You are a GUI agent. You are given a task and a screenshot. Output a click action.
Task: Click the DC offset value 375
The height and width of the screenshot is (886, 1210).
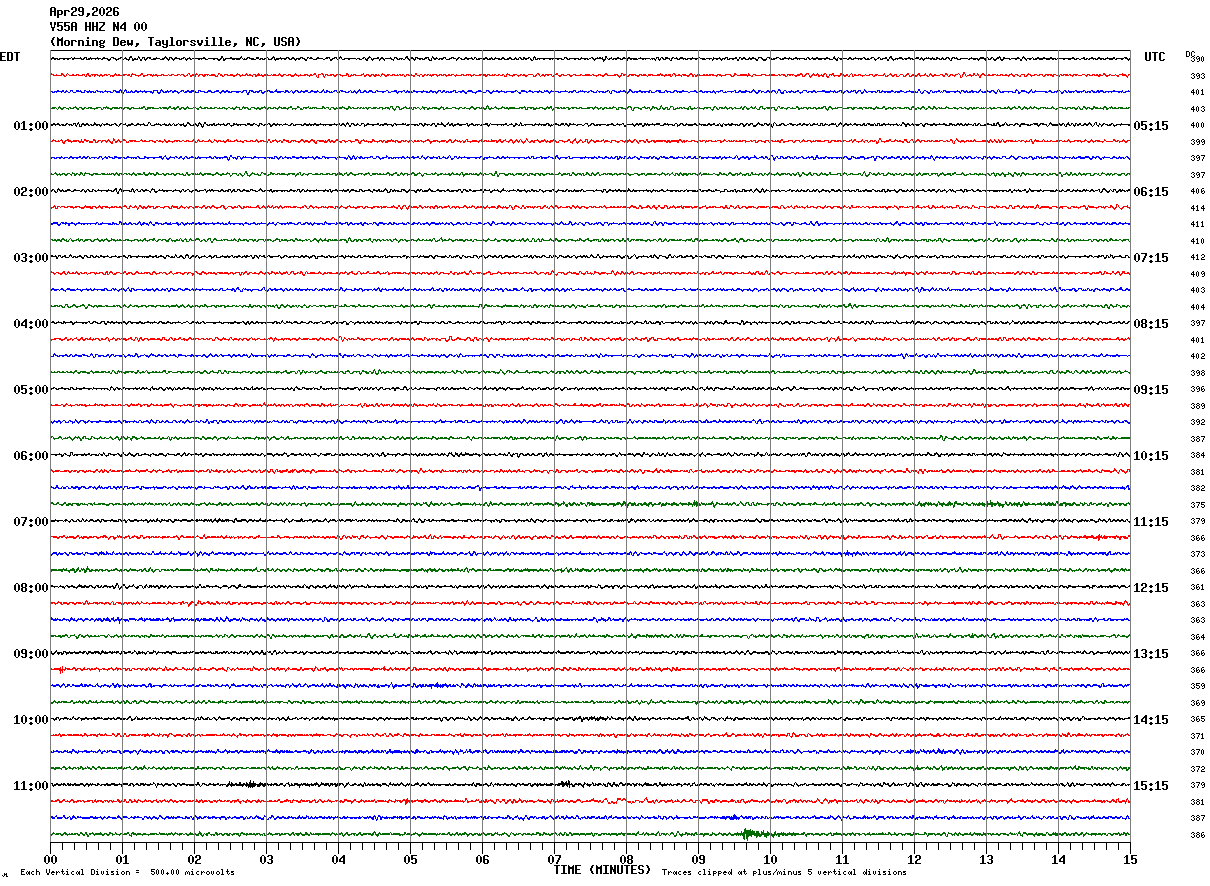coord(1197,505)
